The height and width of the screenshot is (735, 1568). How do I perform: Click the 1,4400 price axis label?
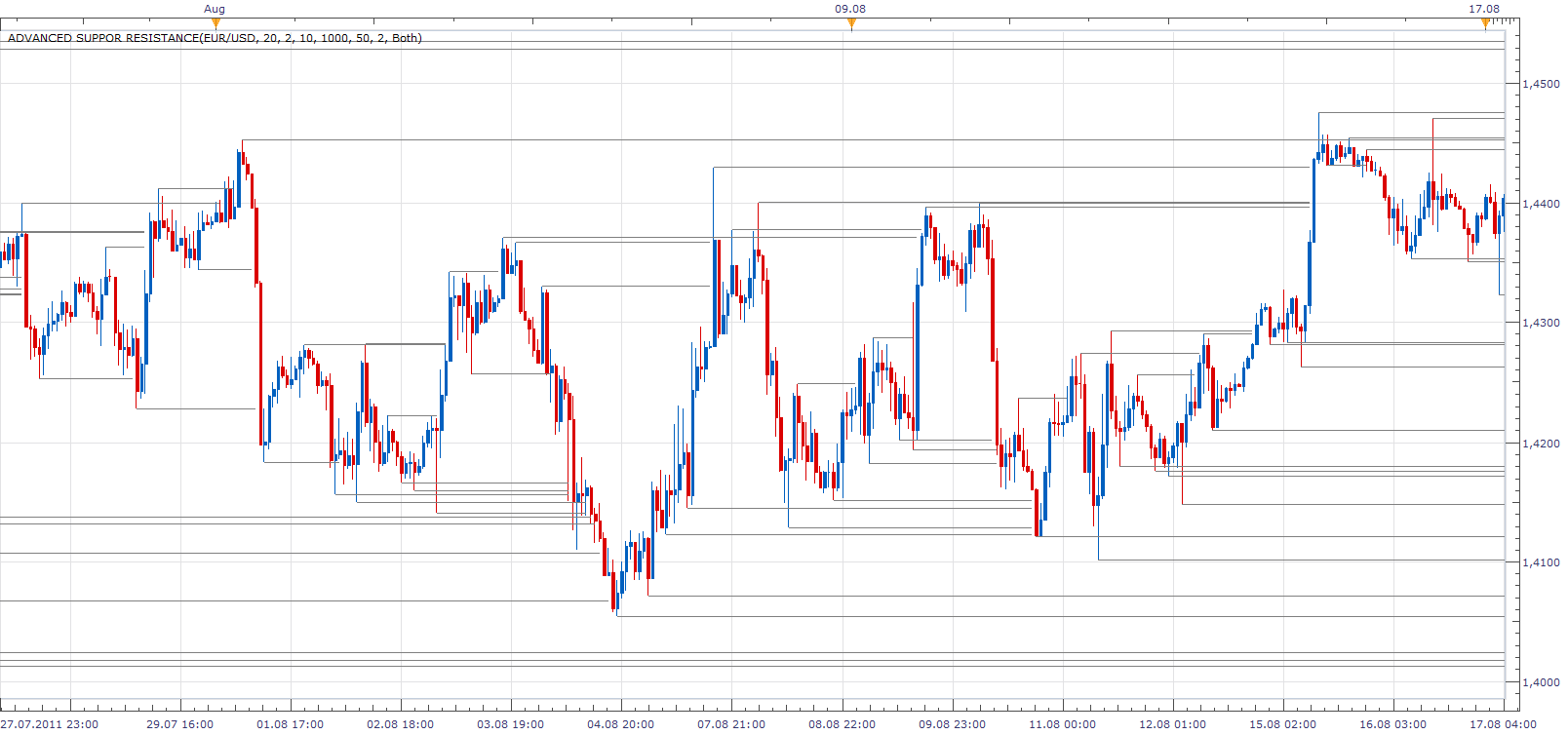[1541, 204]
